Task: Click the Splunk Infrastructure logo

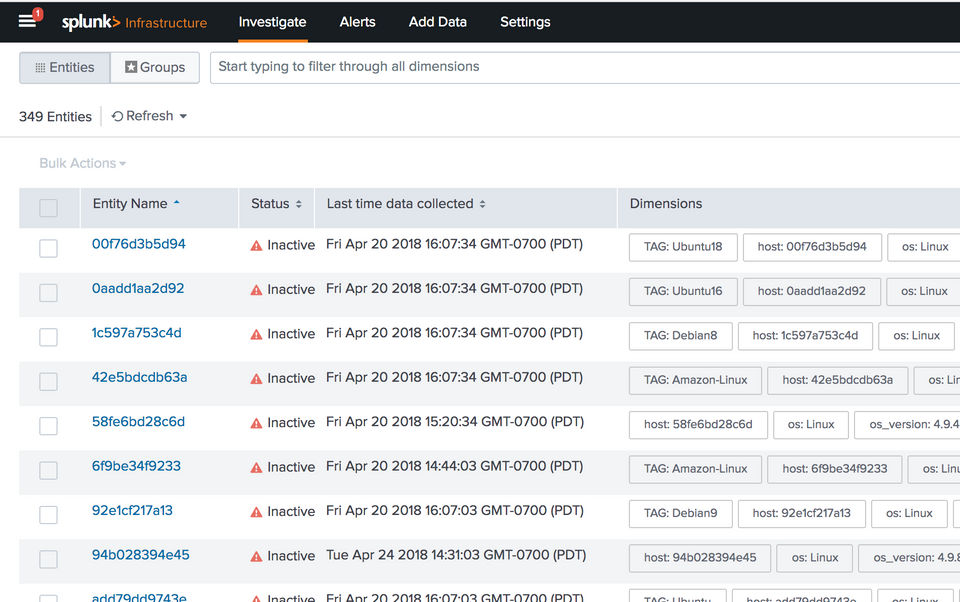Action: [134, 23]
